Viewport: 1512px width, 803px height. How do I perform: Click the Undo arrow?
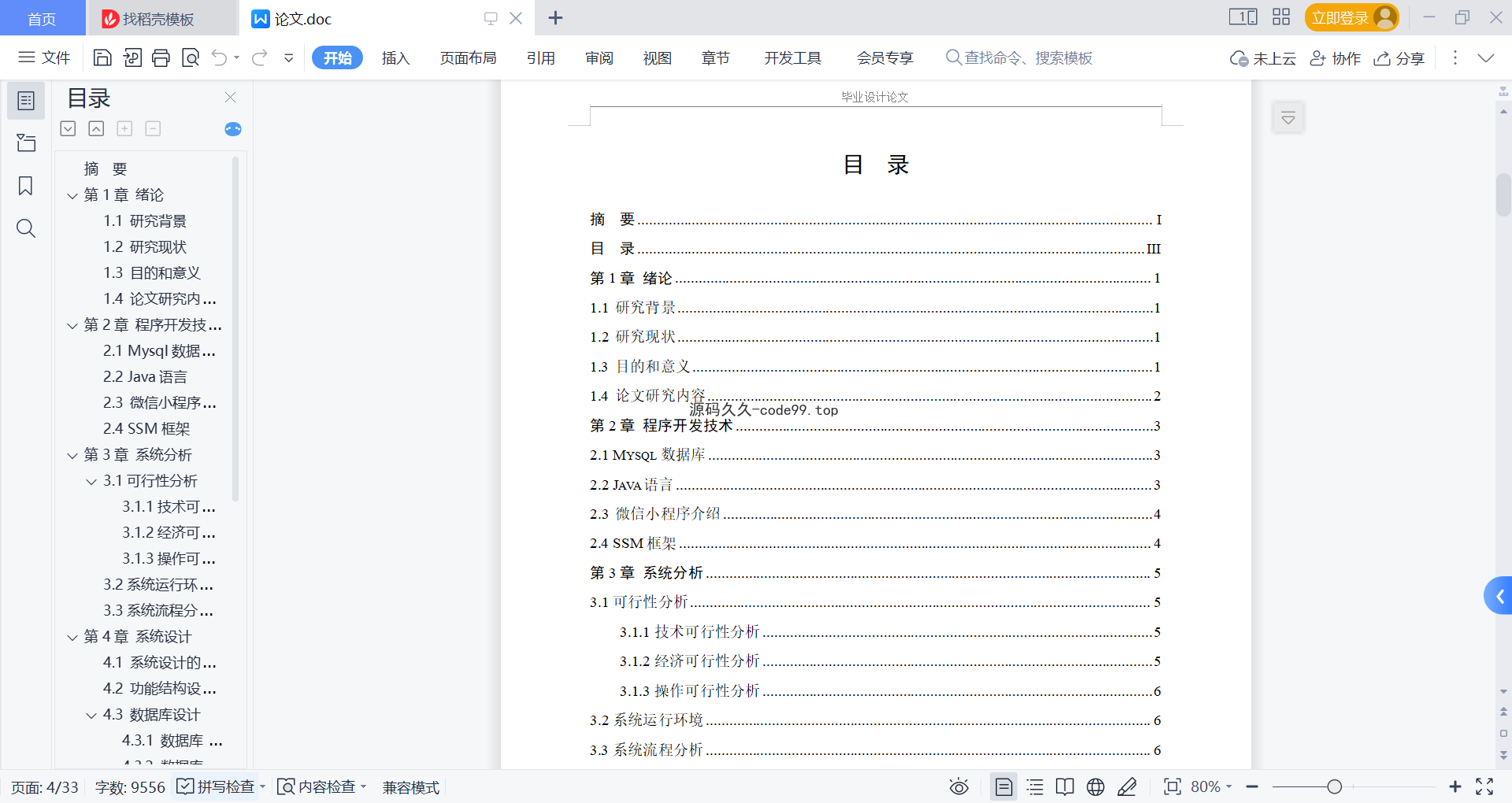point(220,57)
